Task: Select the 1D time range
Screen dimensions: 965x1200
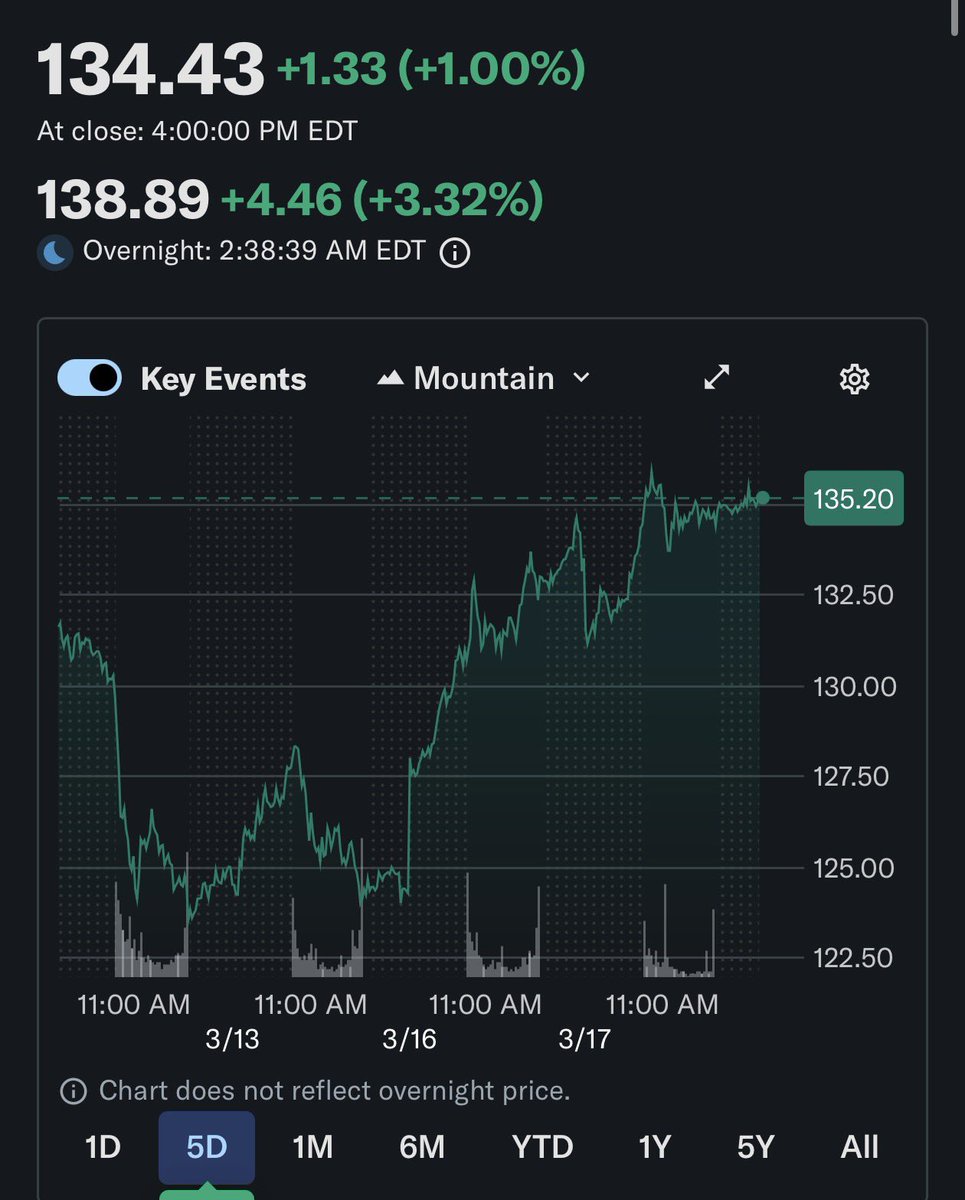Action: [x=103, y=1146]
